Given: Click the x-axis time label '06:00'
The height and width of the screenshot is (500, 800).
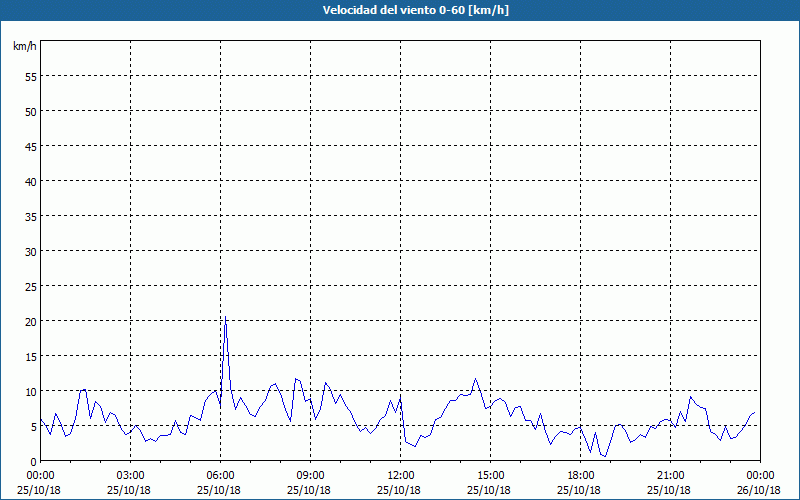Looking at the screenshot, I should pos(220,476).
